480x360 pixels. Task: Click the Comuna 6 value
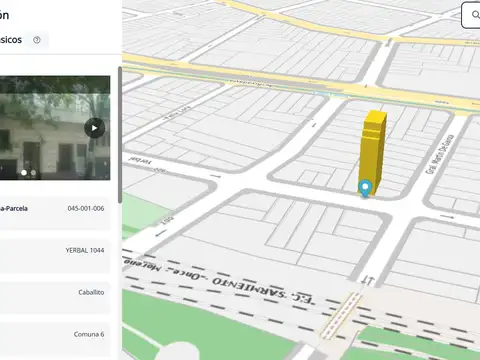[x=89, y=334]
